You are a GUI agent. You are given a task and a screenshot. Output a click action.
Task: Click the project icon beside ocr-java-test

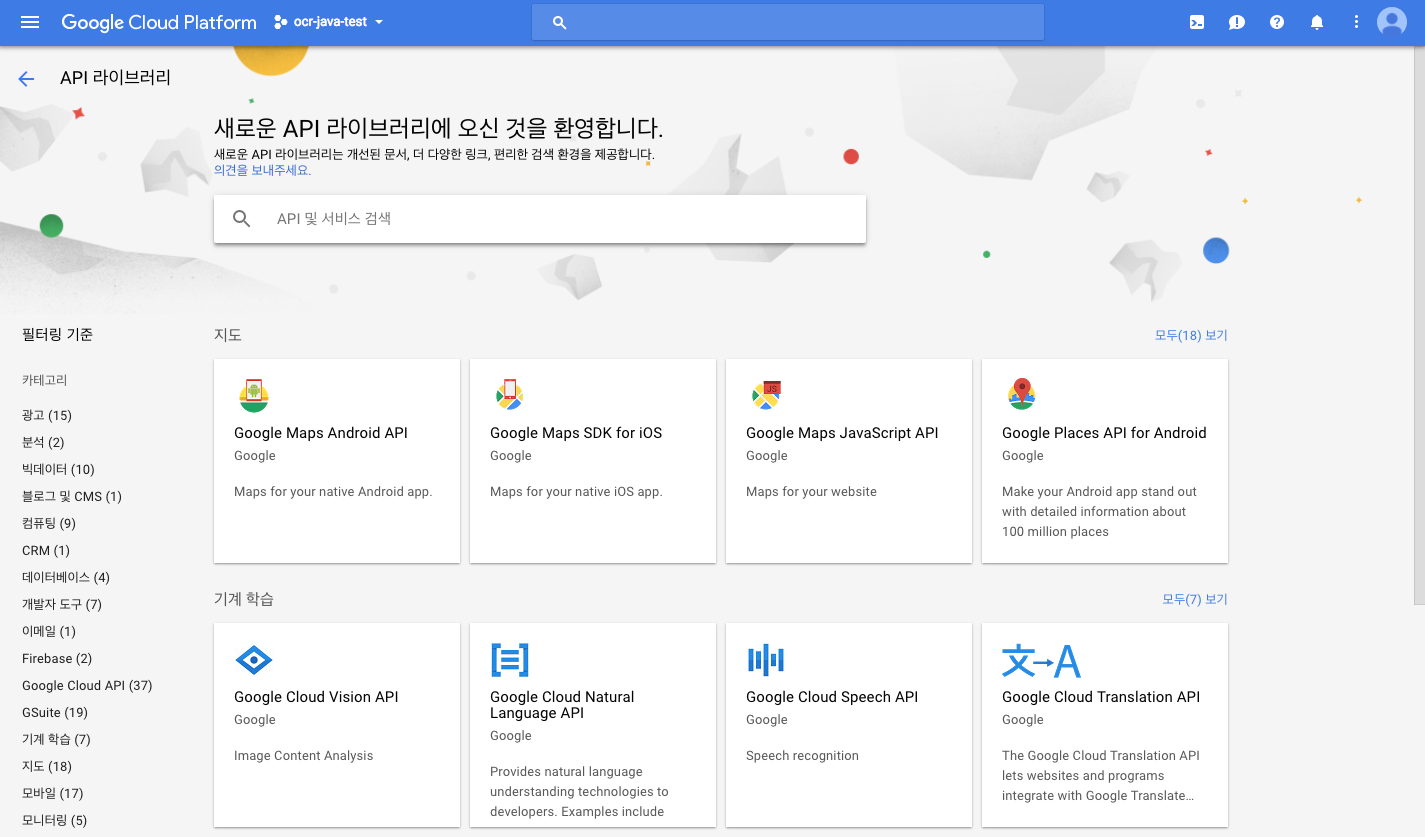pos(280,22)
